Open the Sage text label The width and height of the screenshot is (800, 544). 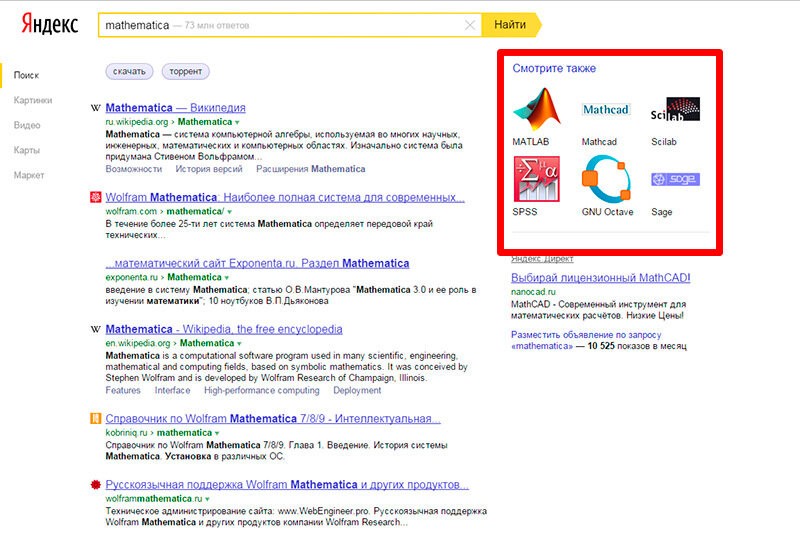pos(662,212)
